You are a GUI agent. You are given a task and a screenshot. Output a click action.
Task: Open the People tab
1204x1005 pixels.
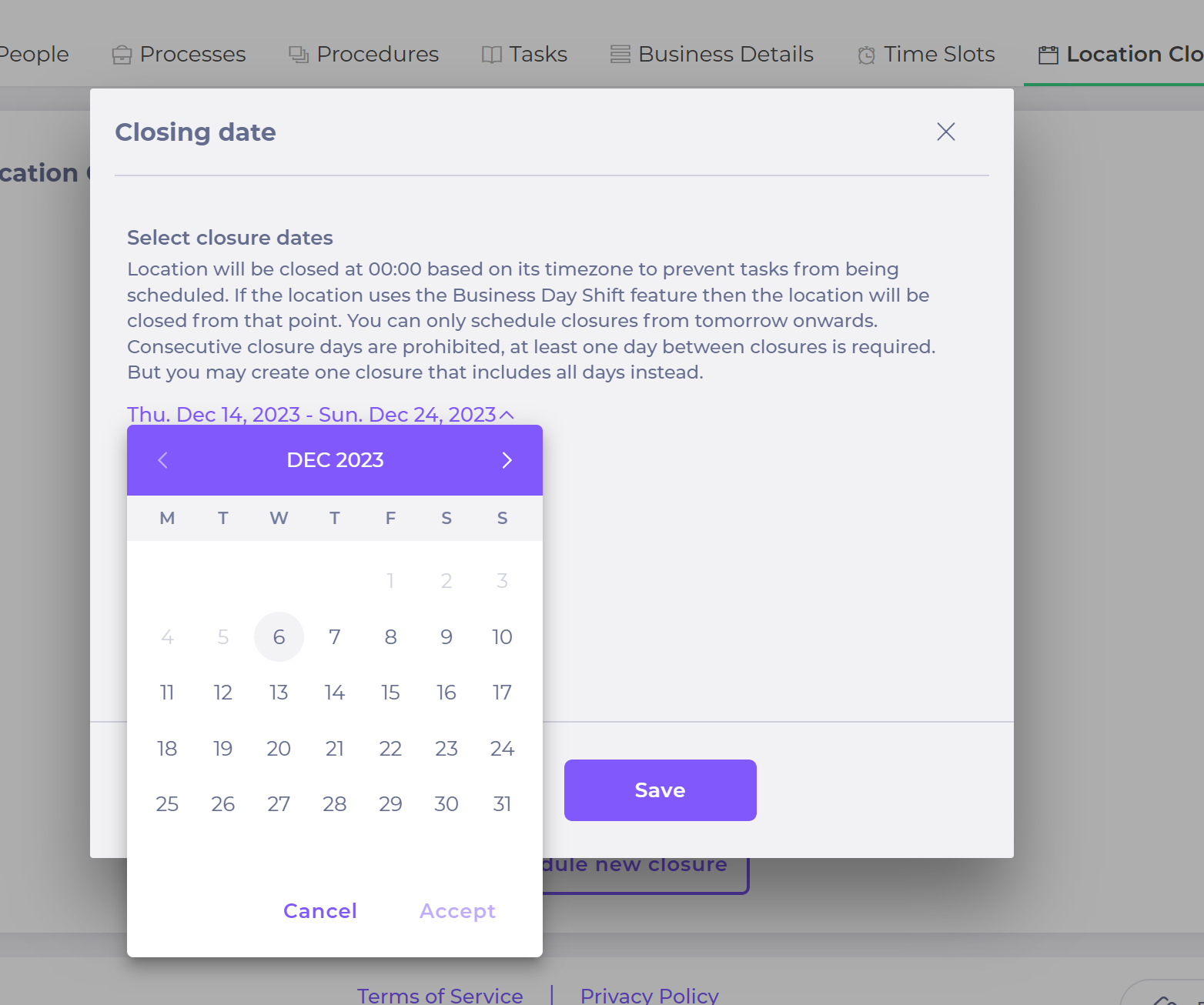coord(33,54)
